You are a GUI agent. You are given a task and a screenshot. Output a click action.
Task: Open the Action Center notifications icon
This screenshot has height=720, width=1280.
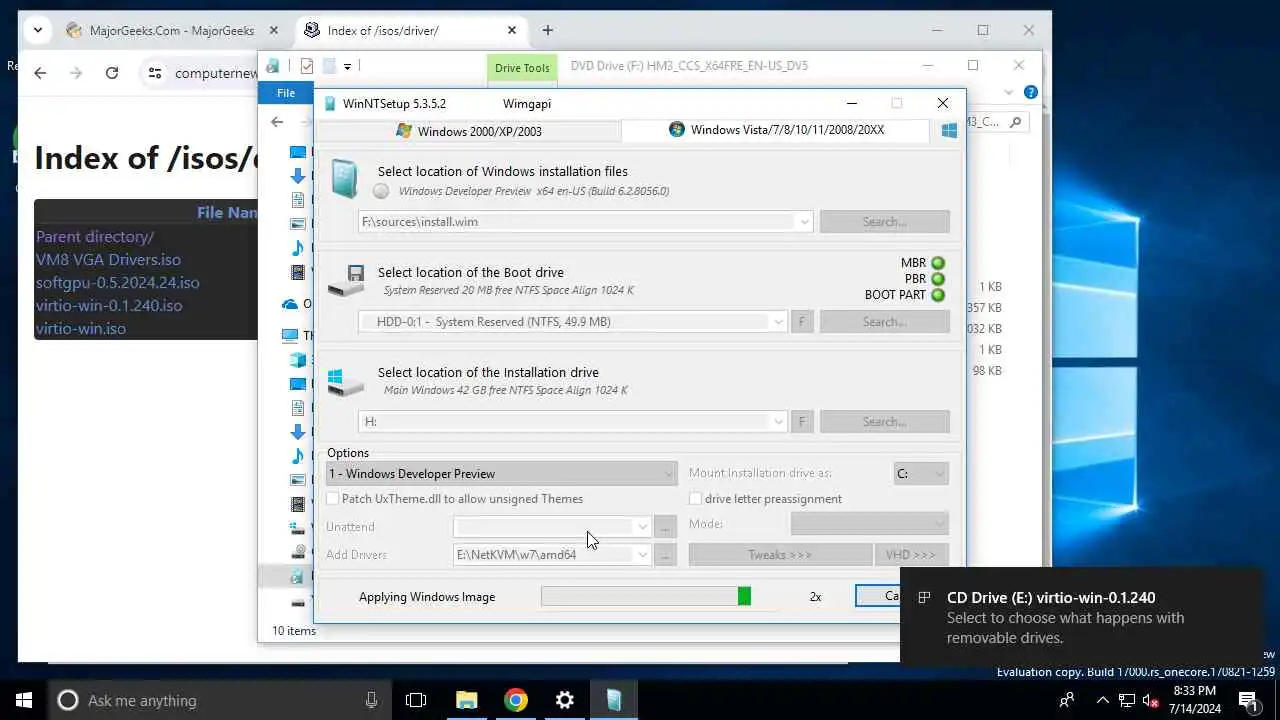pyautogui.click(x=1248, y=700)
